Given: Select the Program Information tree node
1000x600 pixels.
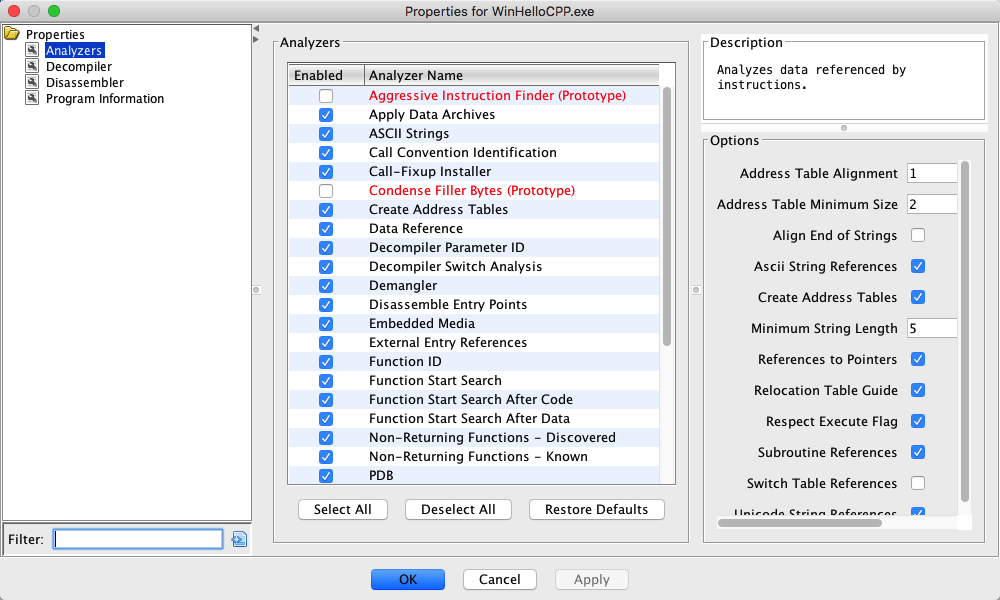Looking at the screenshot, I should pos(104,99).
